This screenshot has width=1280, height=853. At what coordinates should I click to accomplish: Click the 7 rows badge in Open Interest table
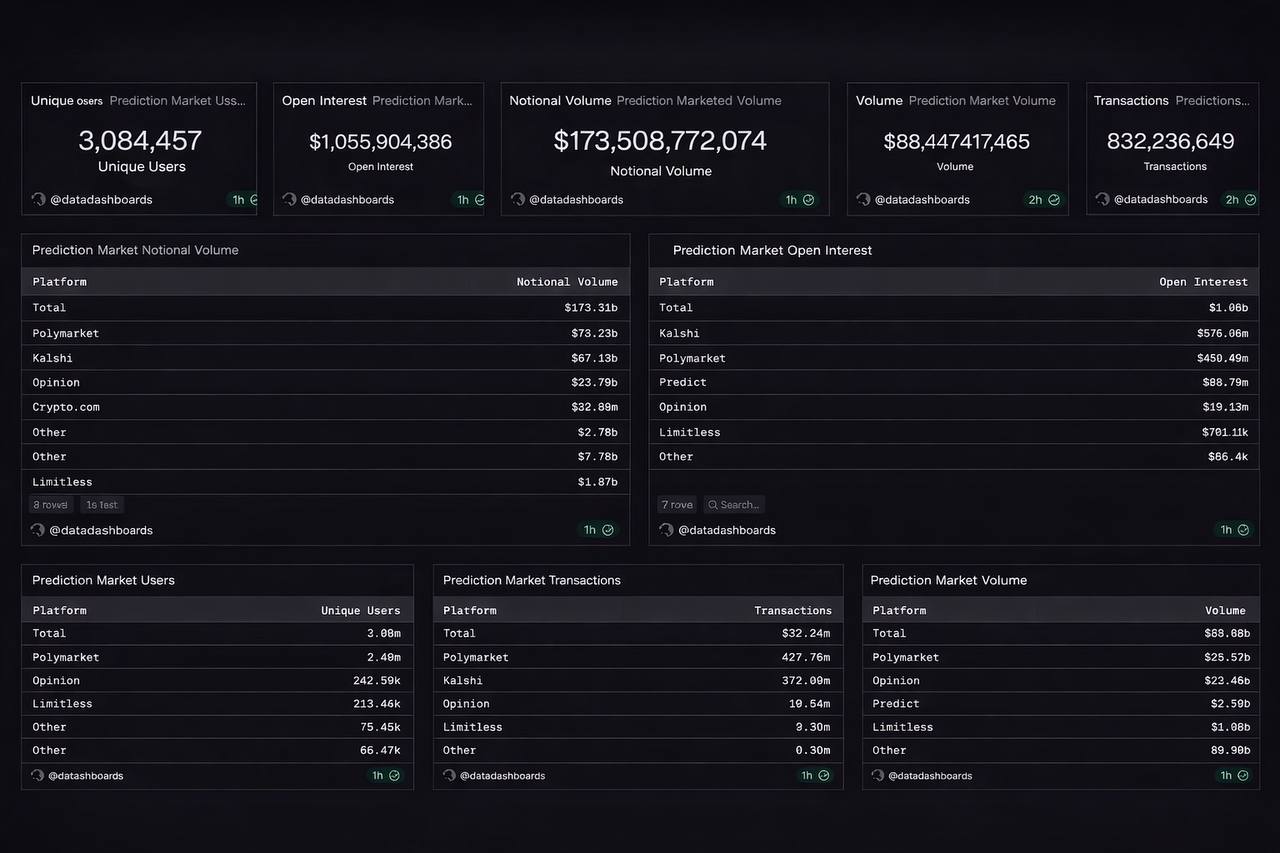point(677,505)
